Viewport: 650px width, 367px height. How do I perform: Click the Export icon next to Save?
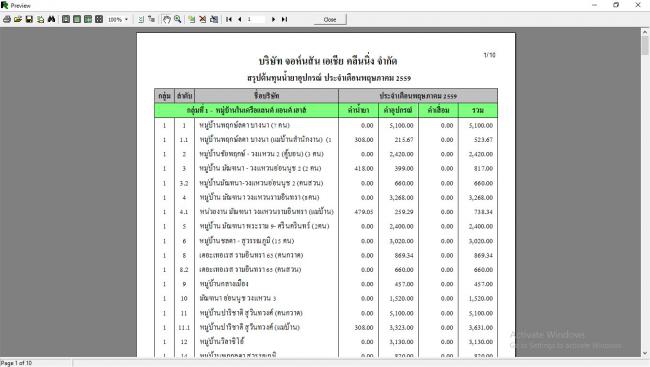click(x=40, y=19)
